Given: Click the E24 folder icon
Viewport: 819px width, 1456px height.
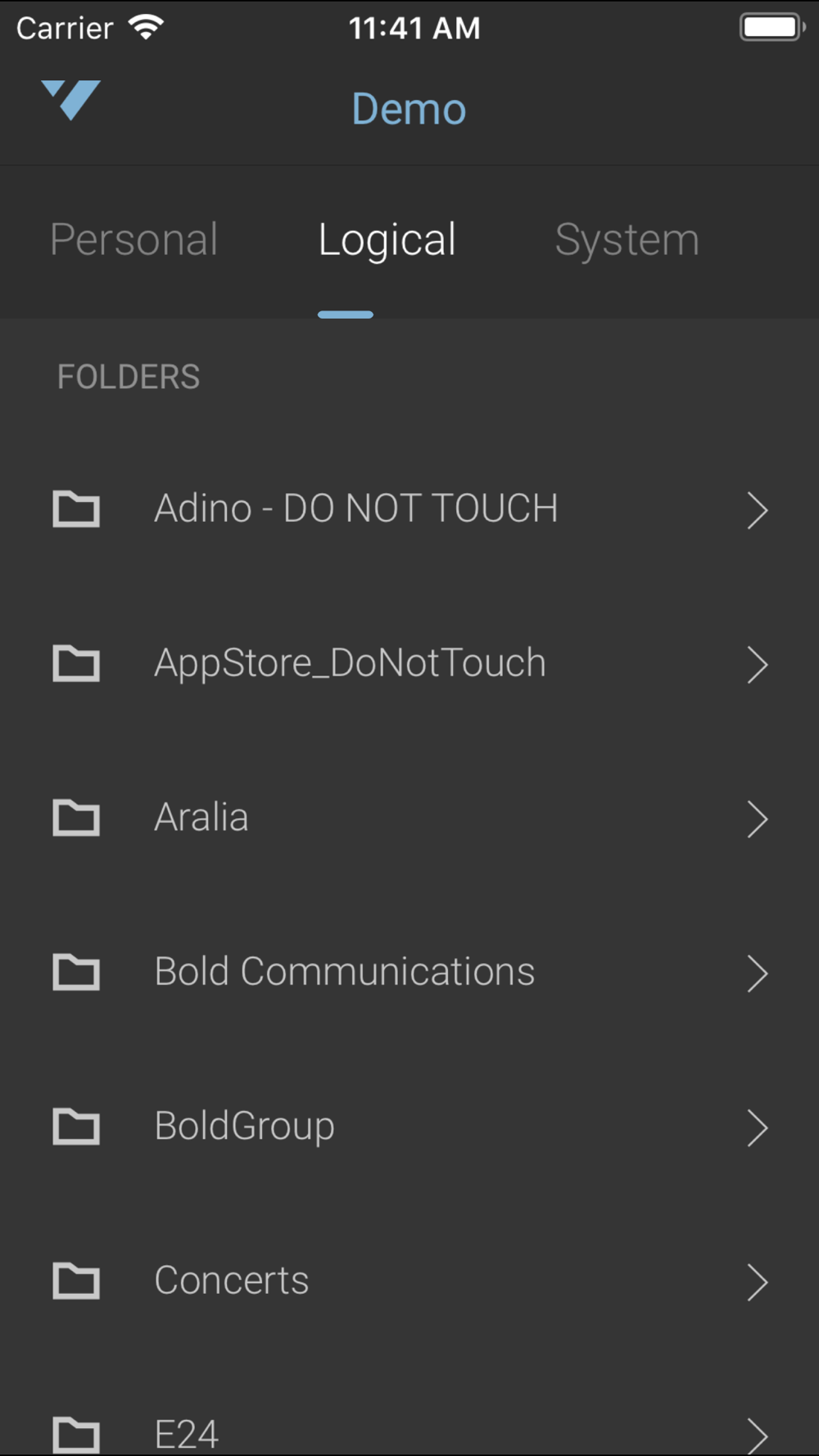Looking at the screenshot, I should pyautogui.click(x=76, y=1435).
